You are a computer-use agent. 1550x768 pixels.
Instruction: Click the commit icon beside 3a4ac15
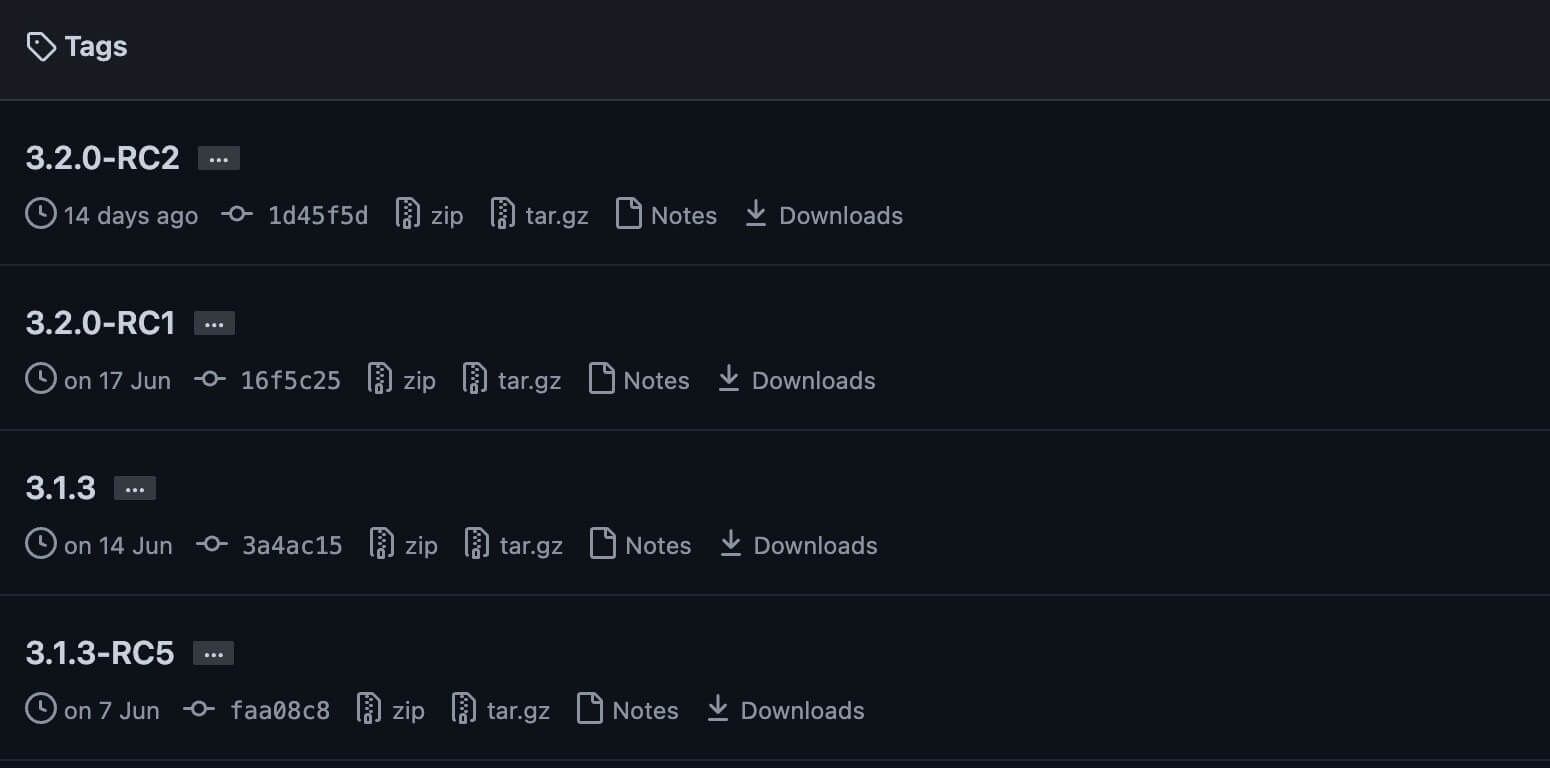pyautogui.click(x=211, y=544)
